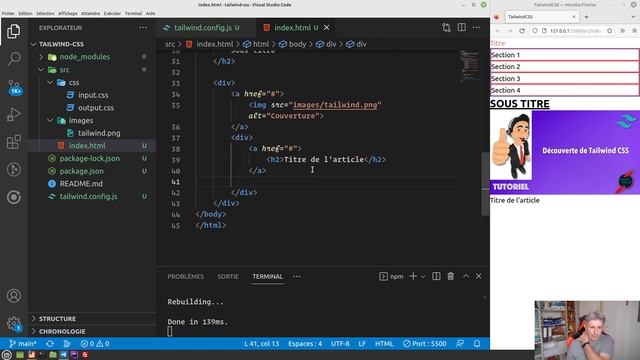Screen dimensions: 640x360
Task: Open the Manage gear icon
Action: (x=13, y=323)
